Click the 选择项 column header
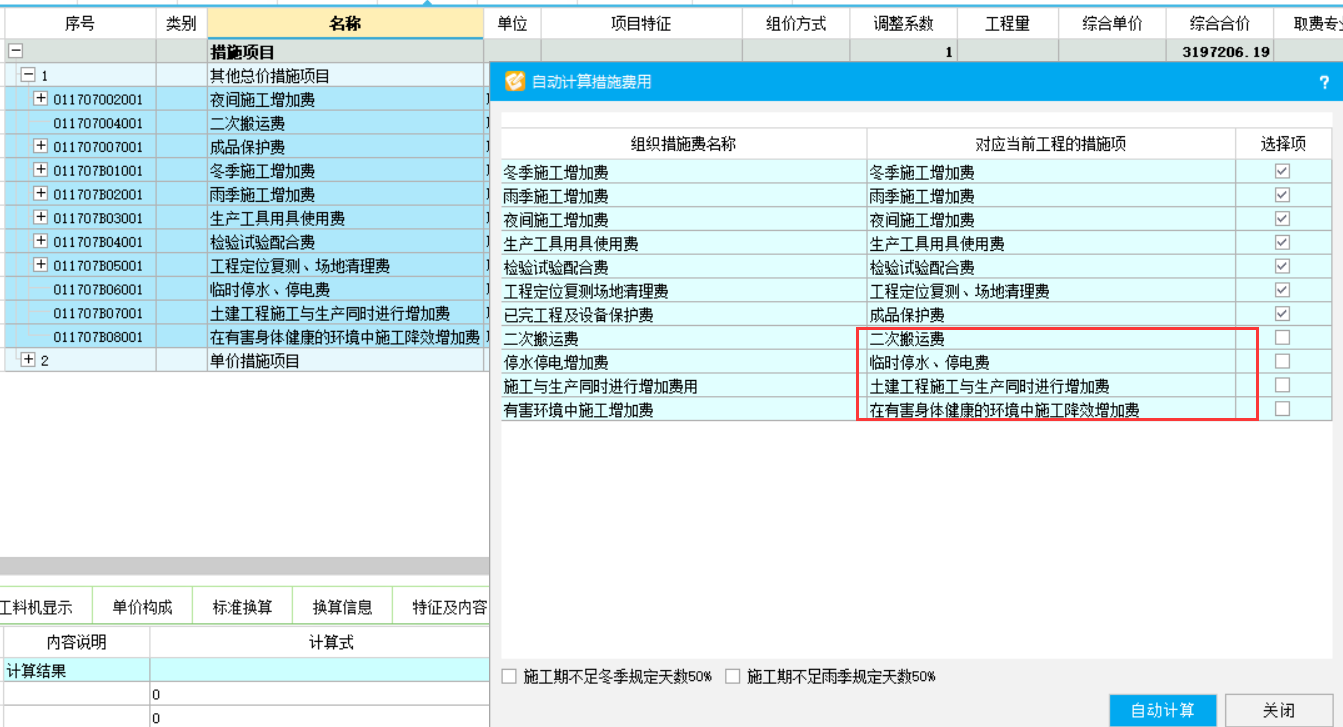 (1283, 144)
